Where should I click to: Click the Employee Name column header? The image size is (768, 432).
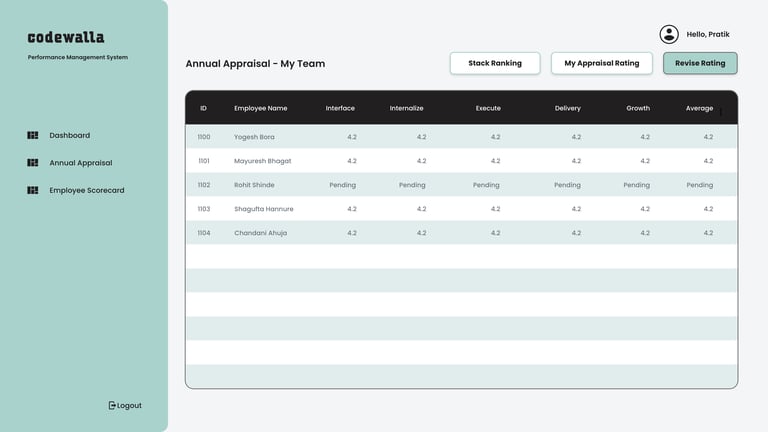coord(261,108)
